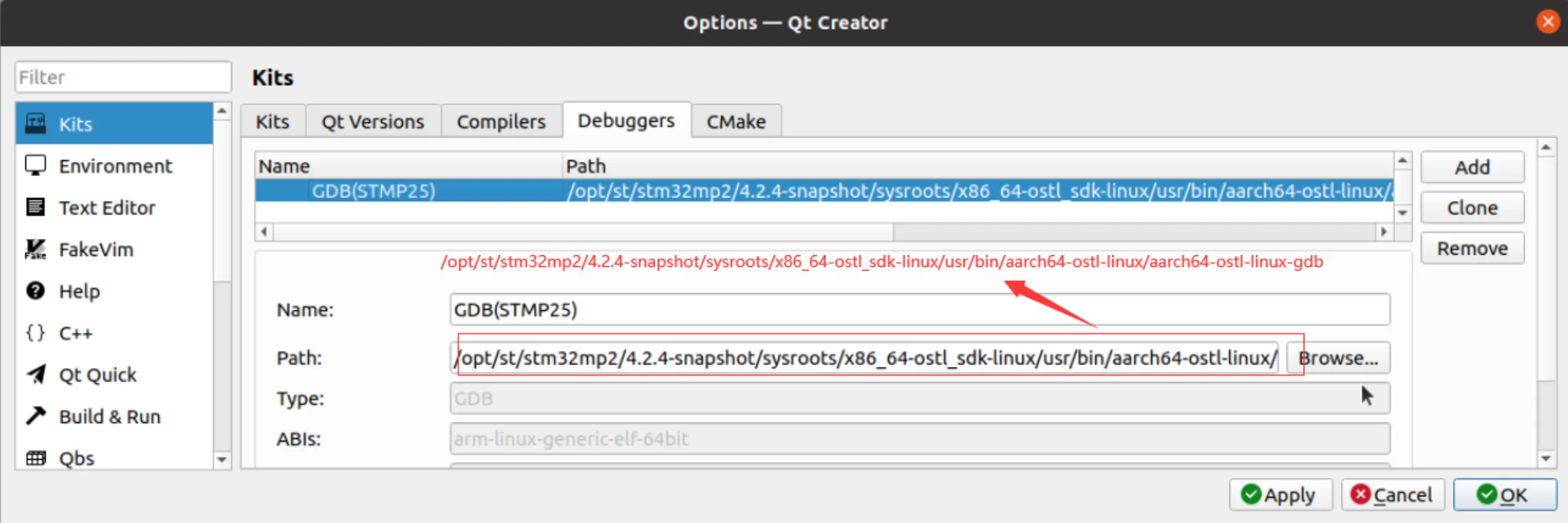Select the GDB(STMP25) debugger row
Screen dimensions: 1568x523
825,191
